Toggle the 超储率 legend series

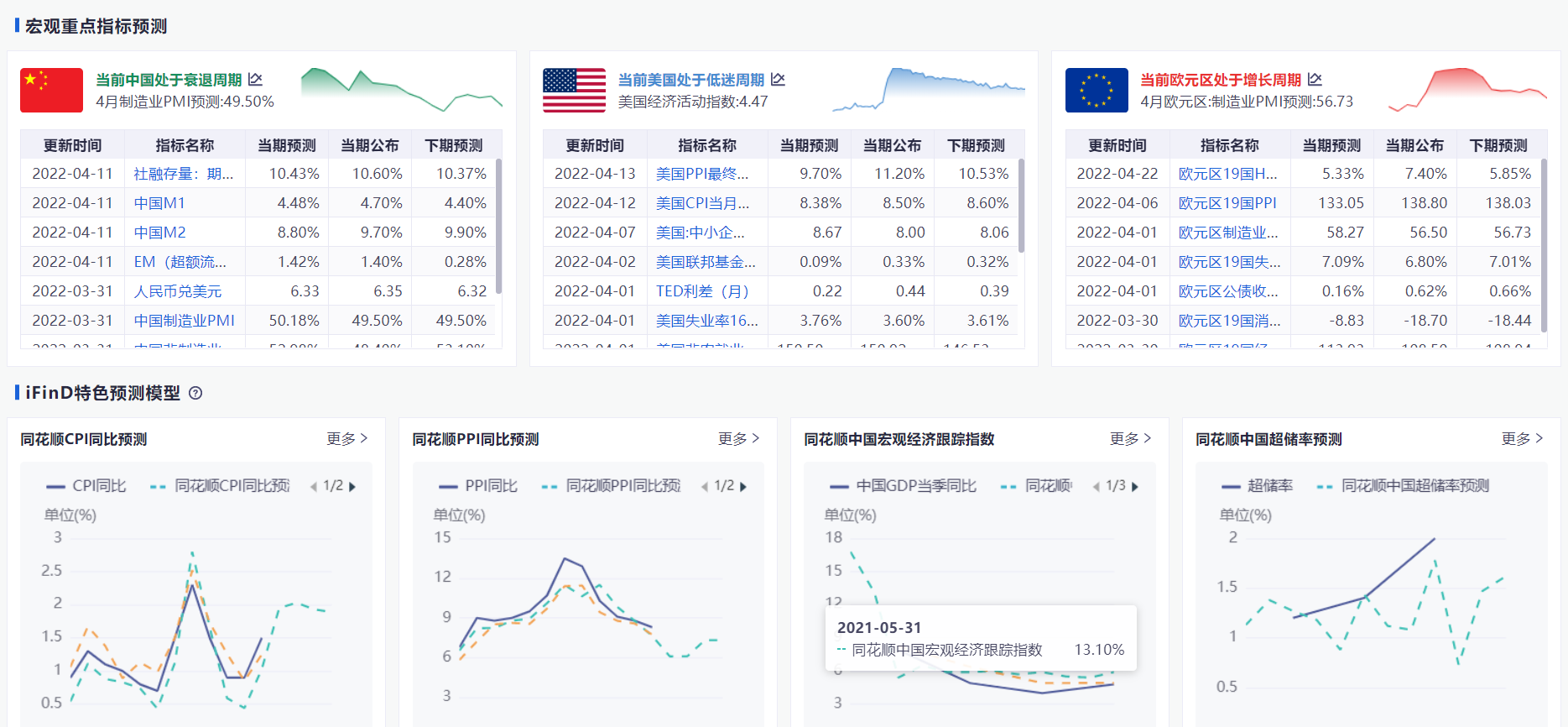click(1257, 486)
